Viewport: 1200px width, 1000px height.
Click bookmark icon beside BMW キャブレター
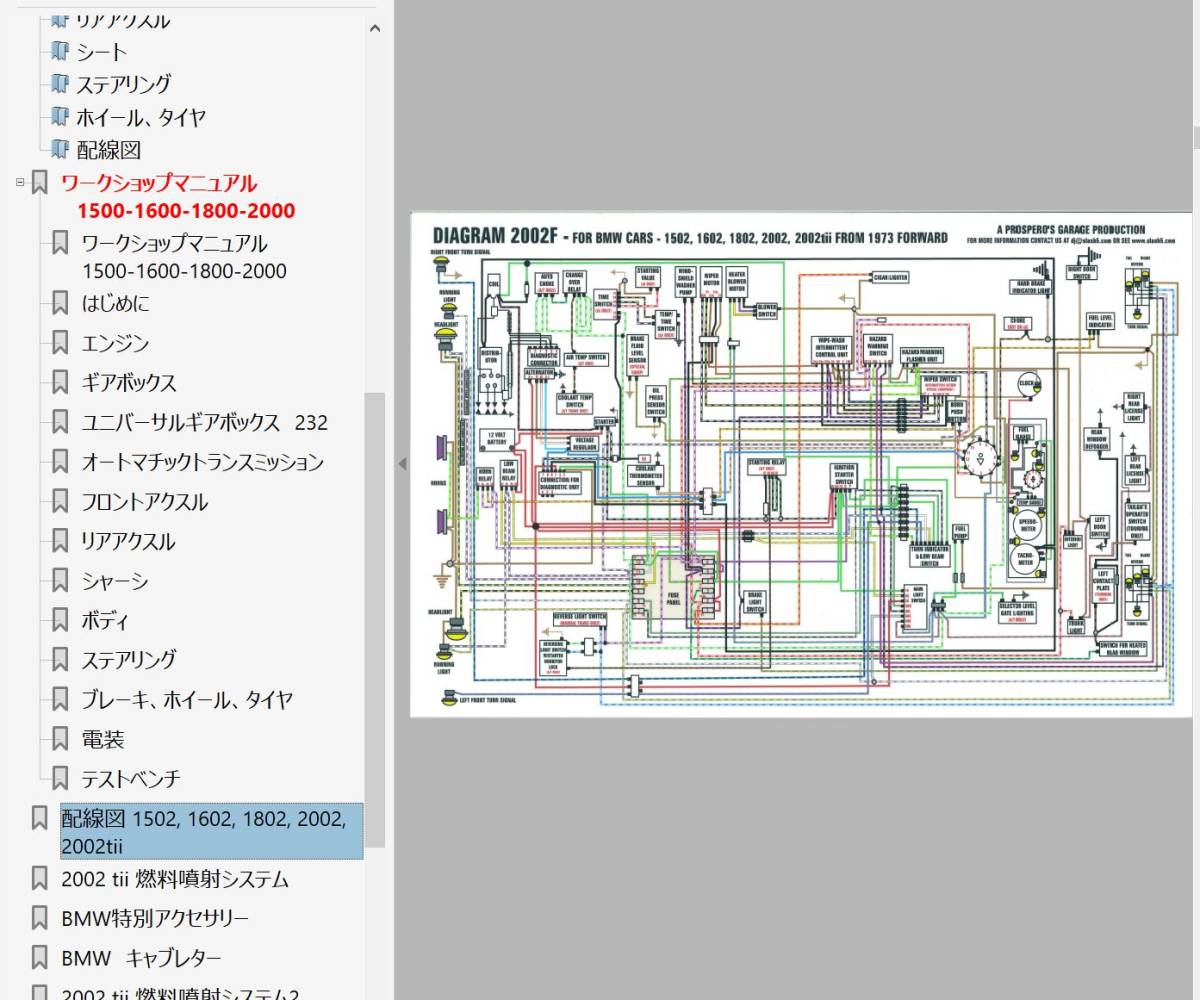coord(40,958)
